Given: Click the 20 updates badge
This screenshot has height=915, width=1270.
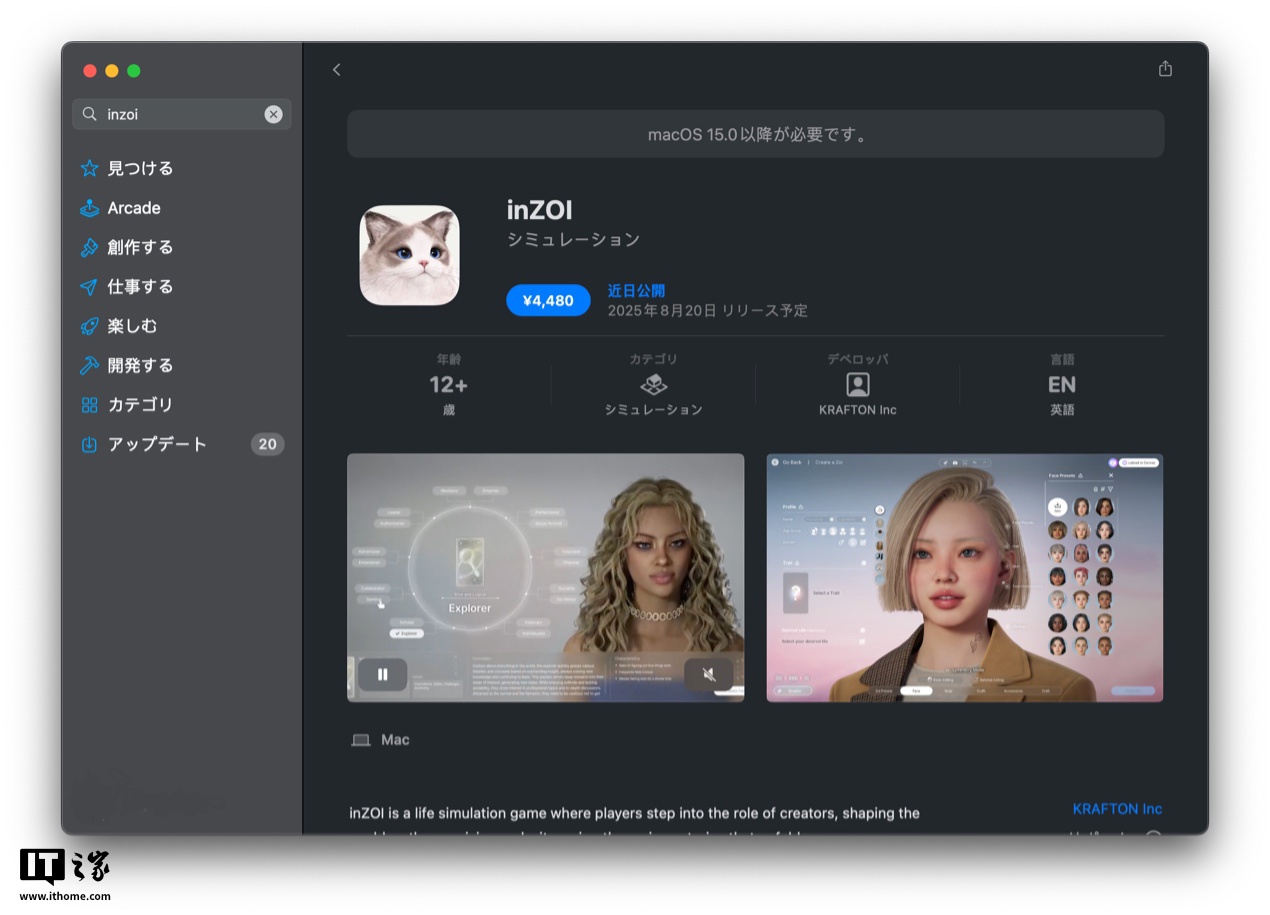Looking at the screenshot, I should [267, 444].
